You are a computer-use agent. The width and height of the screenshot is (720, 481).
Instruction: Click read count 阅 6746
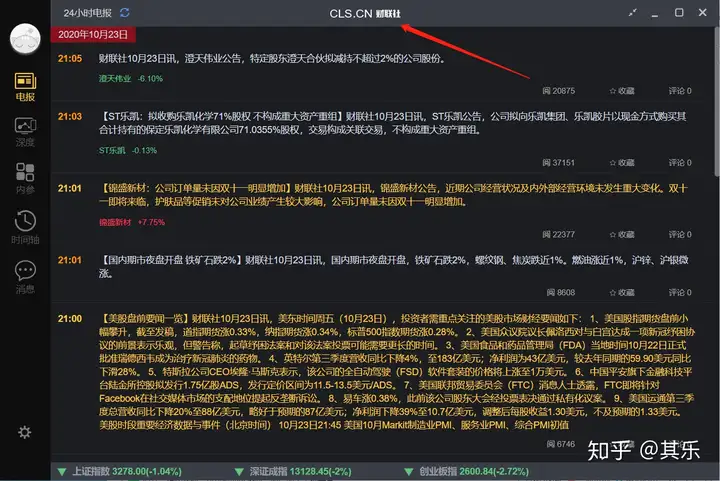[561, 444]
